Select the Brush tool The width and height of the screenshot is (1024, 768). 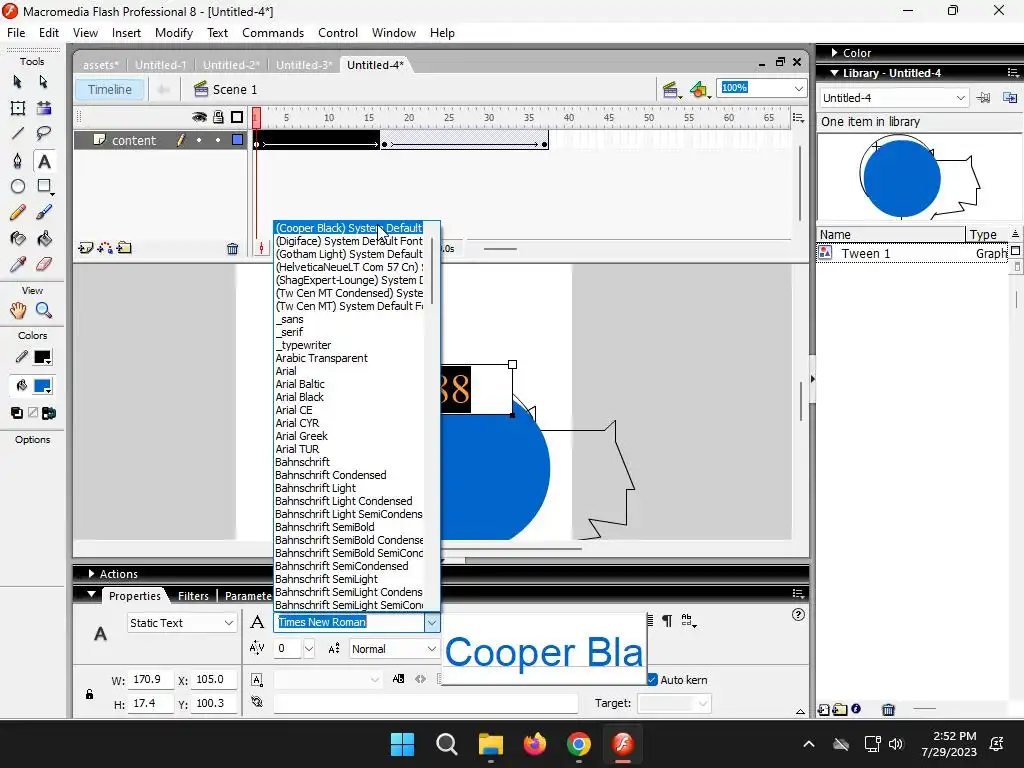pyautogui.click(x=44, y=212)
